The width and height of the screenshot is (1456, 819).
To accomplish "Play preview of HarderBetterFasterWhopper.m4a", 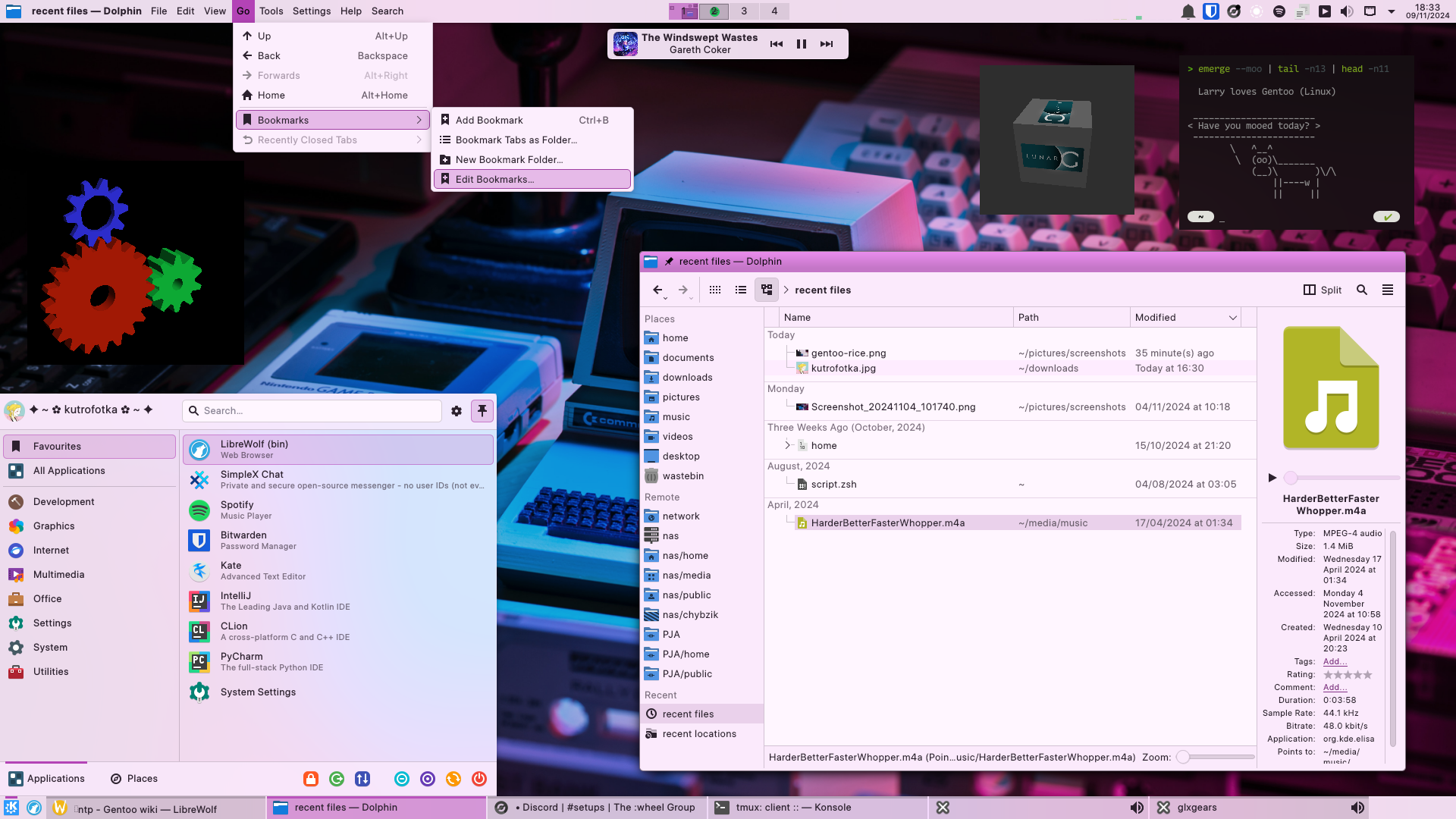I will 1272,478.
